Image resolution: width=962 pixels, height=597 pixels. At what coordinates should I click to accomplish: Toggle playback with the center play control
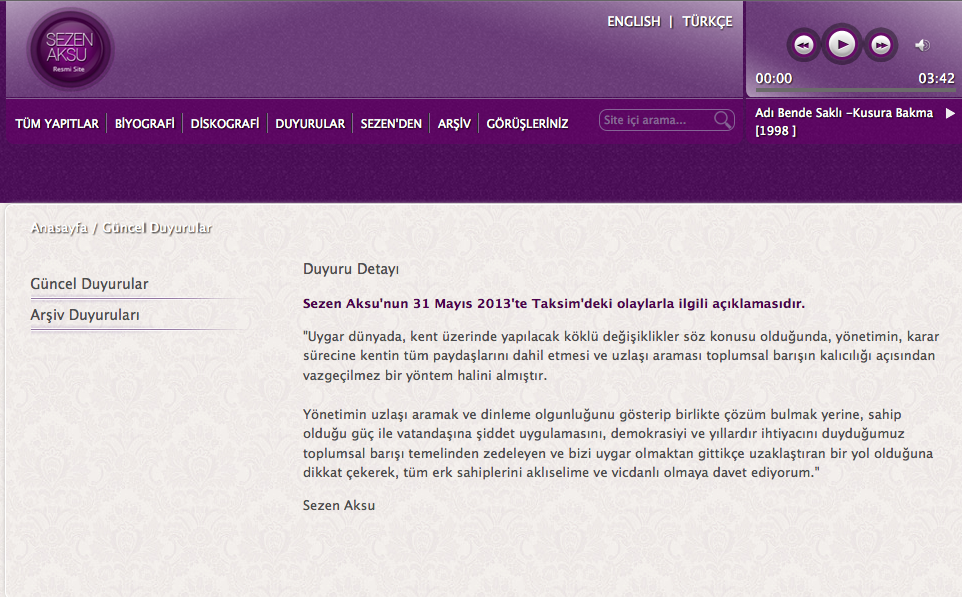842,44
